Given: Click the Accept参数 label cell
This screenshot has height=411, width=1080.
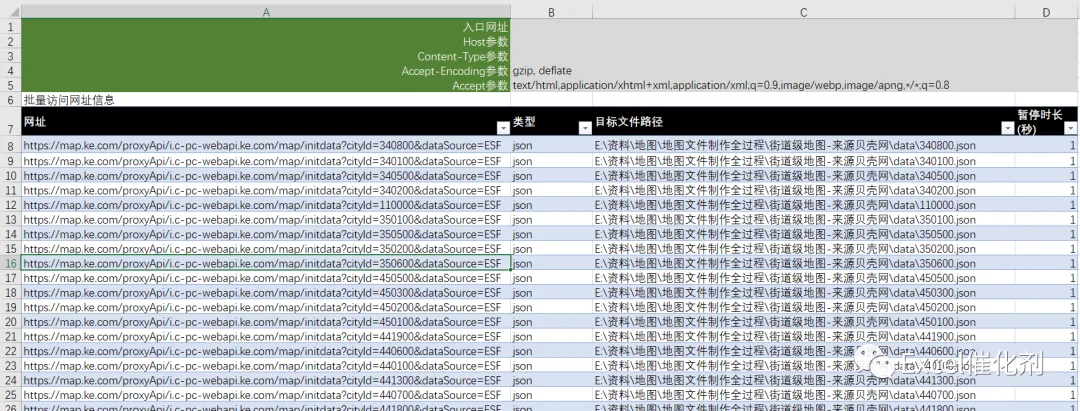Looking at the screenshot, I should [x=267, y=85].
